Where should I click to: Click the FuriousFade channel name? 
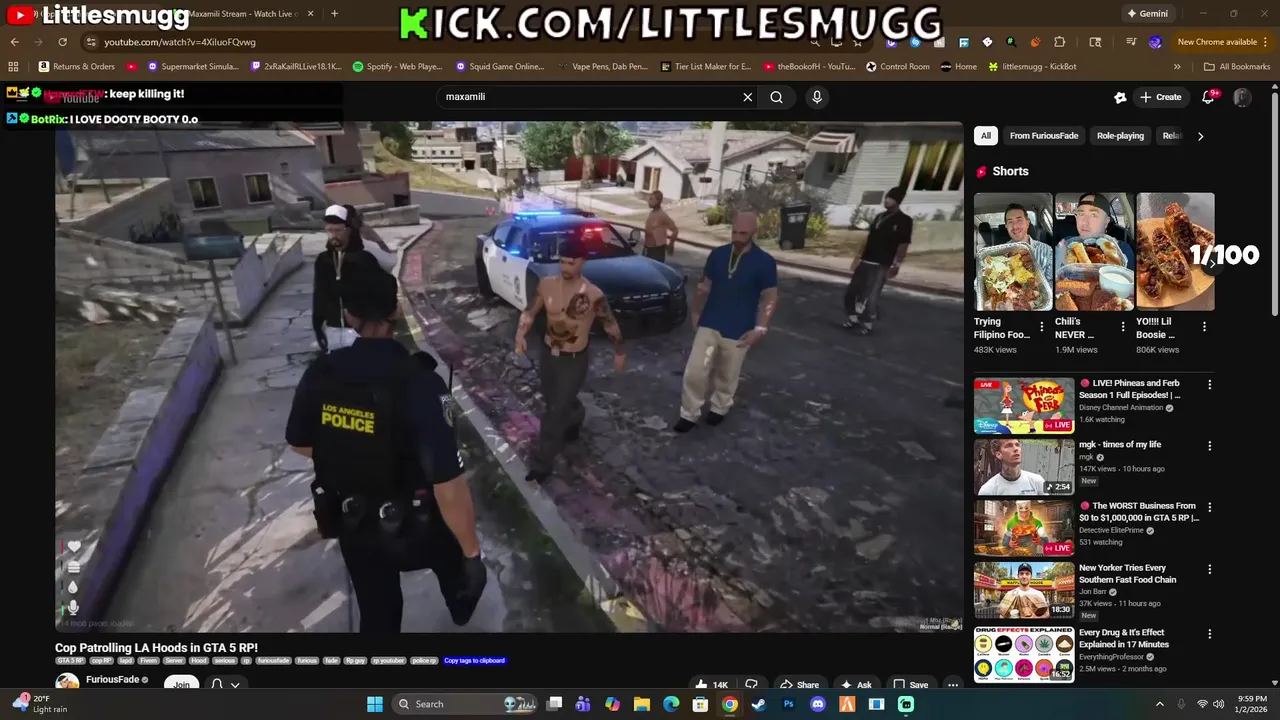(x=112, y=680)
